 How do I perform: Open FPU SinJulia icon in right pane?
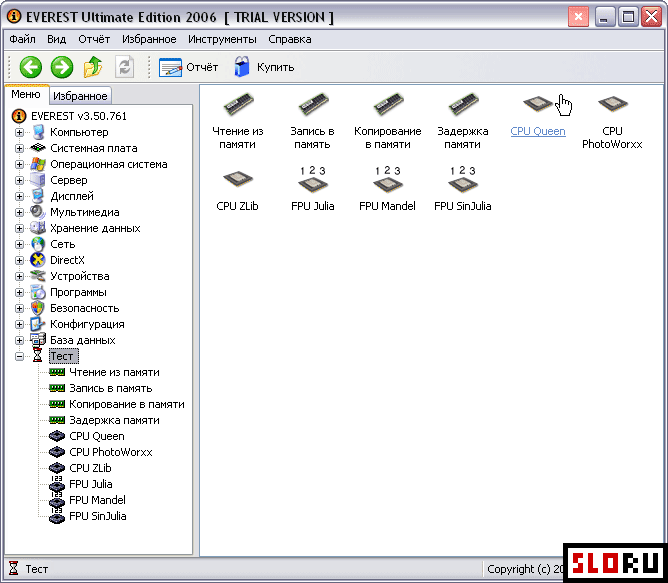pos(463,188)
